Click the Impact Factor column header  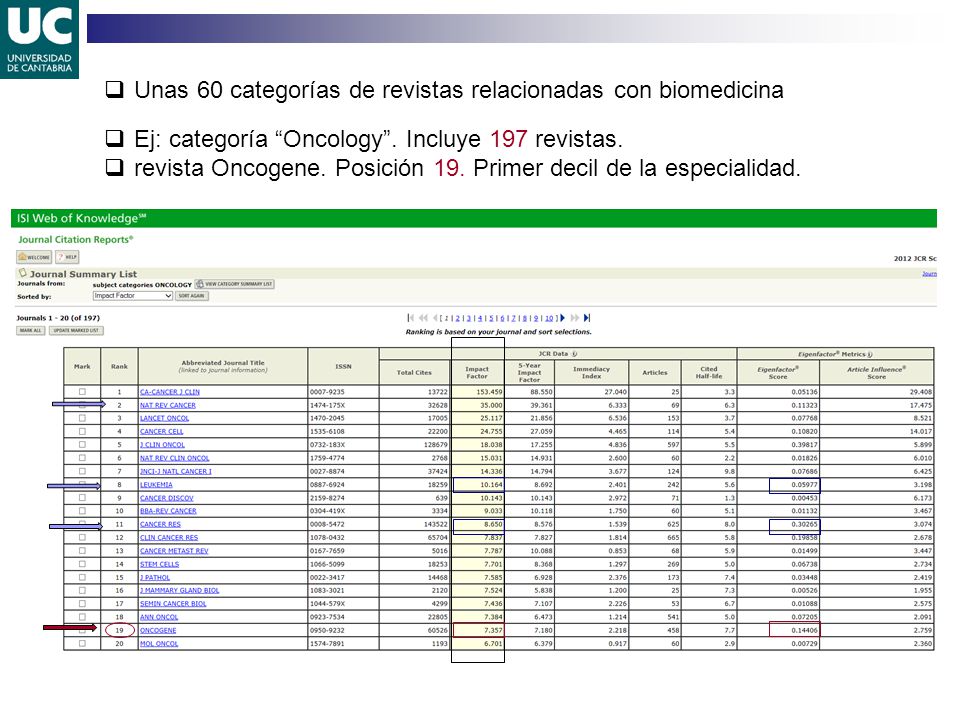477,372
